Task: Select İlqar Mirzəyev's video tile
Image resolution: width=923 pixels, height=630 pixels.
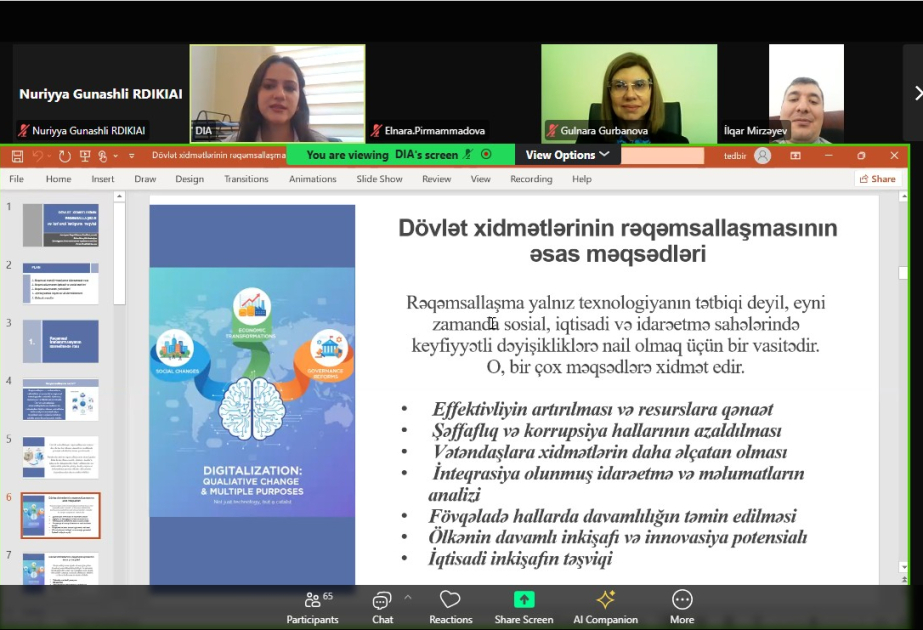Action: (805, 94)
